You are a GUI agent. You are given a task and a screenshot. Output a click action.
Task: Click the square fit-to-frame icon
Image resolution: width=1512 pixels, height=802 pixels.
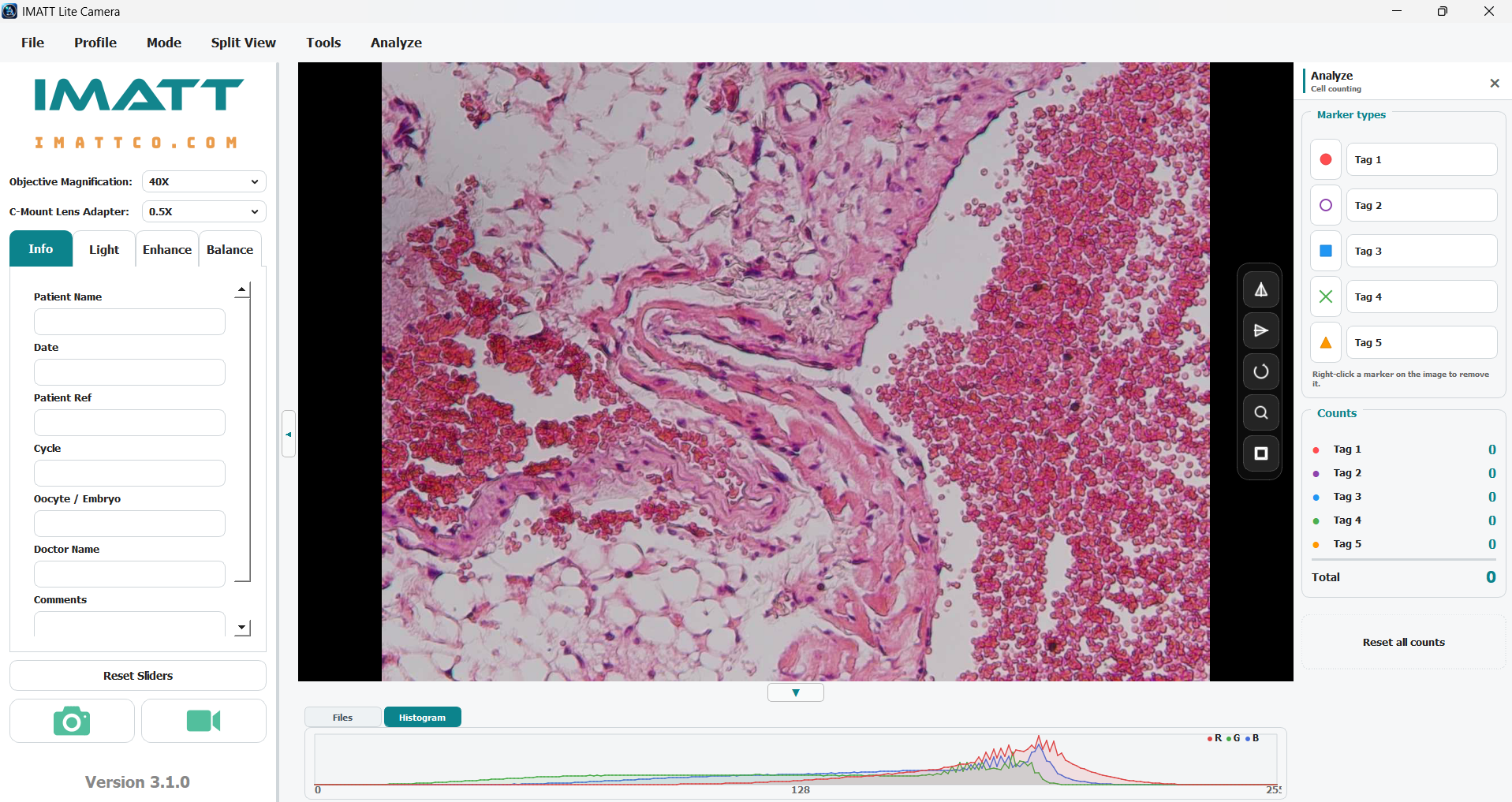tap(1260, 453)
